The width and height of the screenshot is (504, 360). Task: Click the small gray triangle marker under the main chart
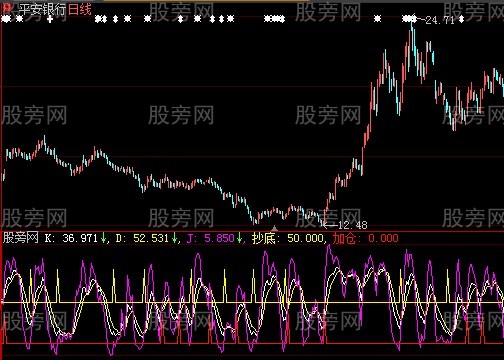274,228
